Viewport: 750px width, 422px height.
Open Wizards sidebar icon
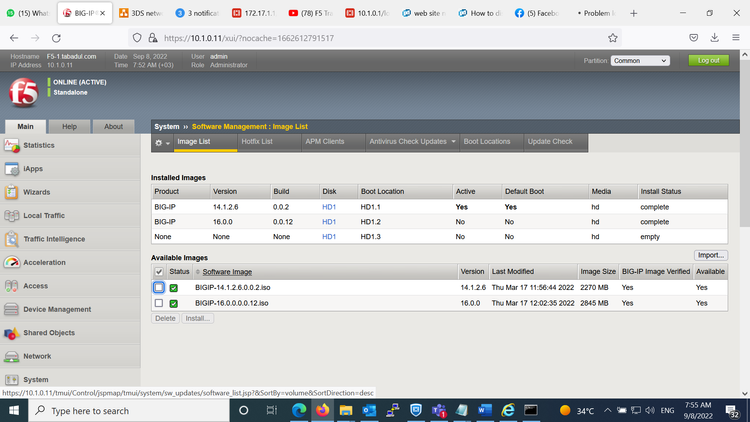click(11, 192)
